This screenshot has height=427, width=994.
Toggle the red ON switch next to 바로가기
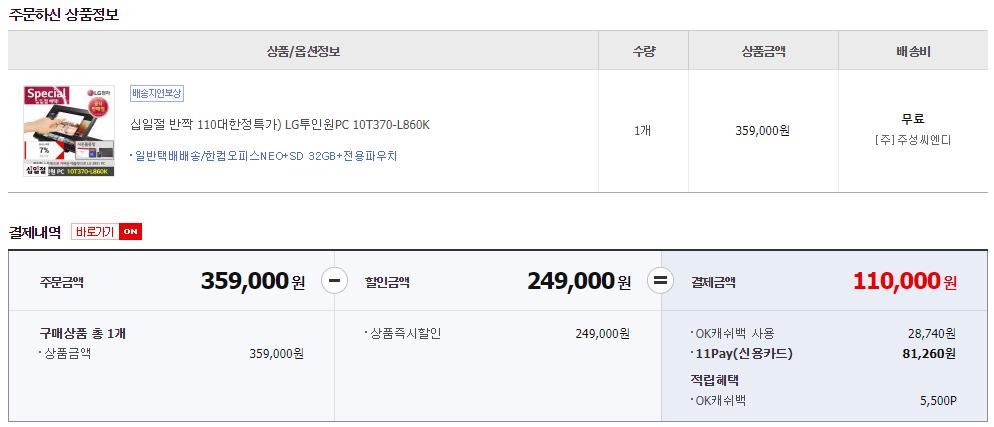(x=131, y=232)
